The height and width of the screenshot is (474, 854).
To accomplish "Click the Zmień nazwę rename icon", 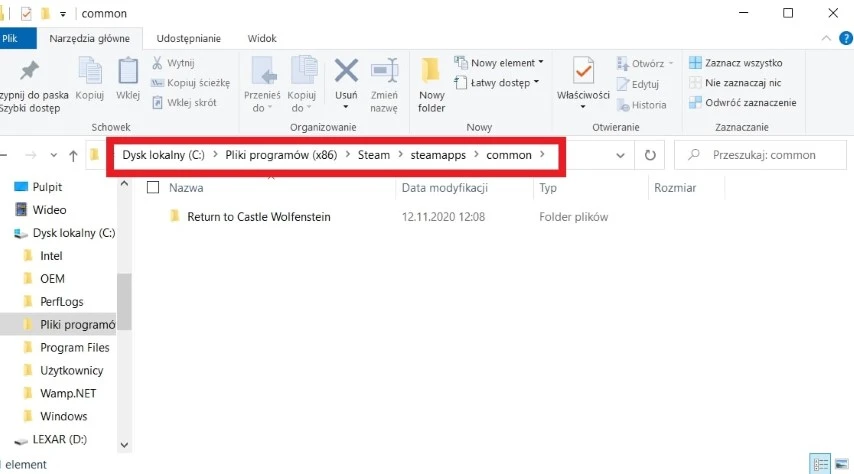I will (384, 80).
